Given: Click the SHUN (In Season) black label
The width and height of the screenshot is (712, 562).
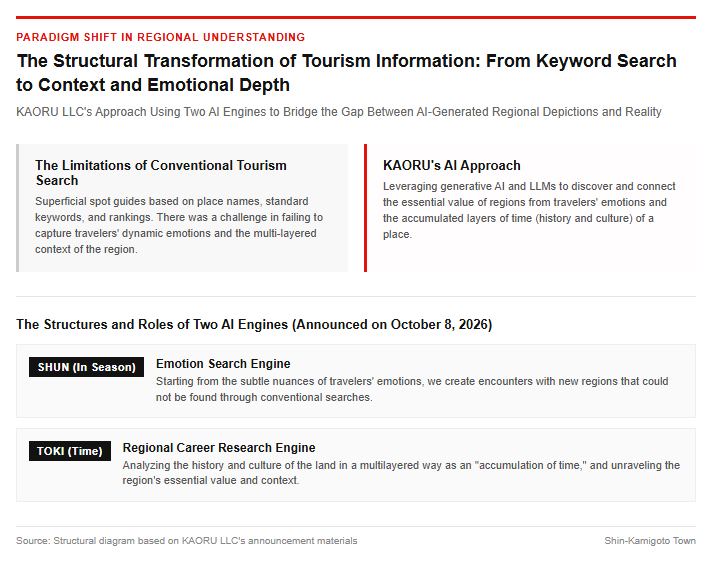Looking at the screenshot, I should click(x=86, y=367).
